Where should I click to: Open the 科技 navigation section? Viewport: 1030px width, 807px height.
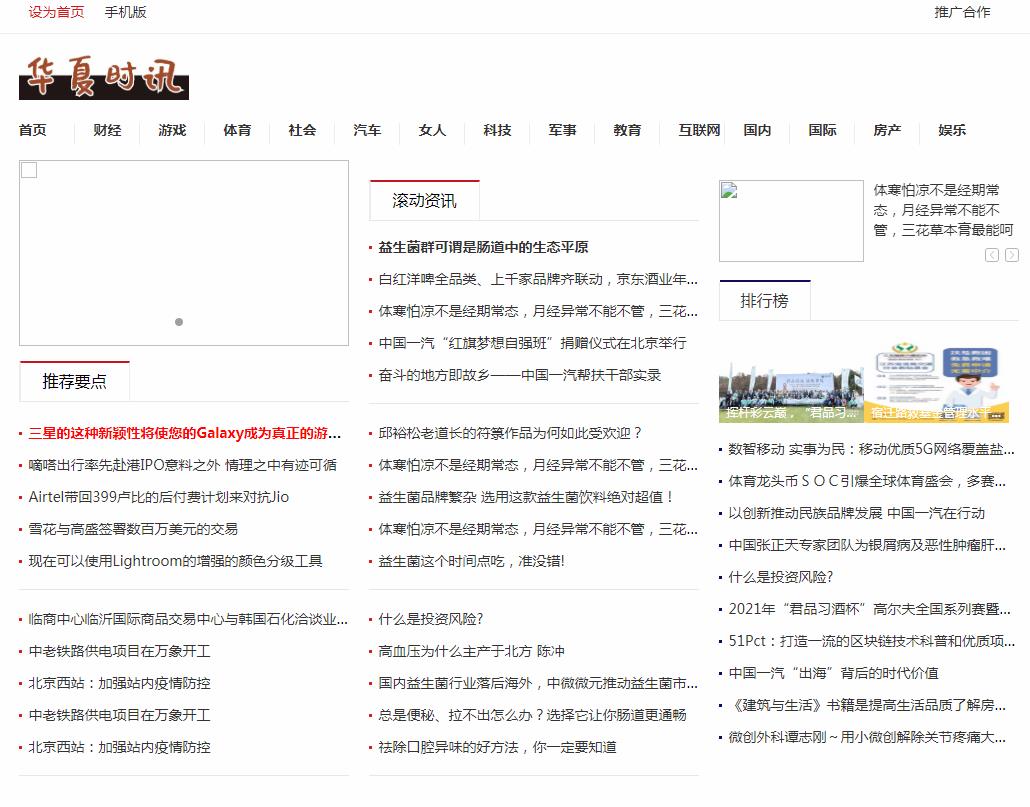tap(497, 130)
